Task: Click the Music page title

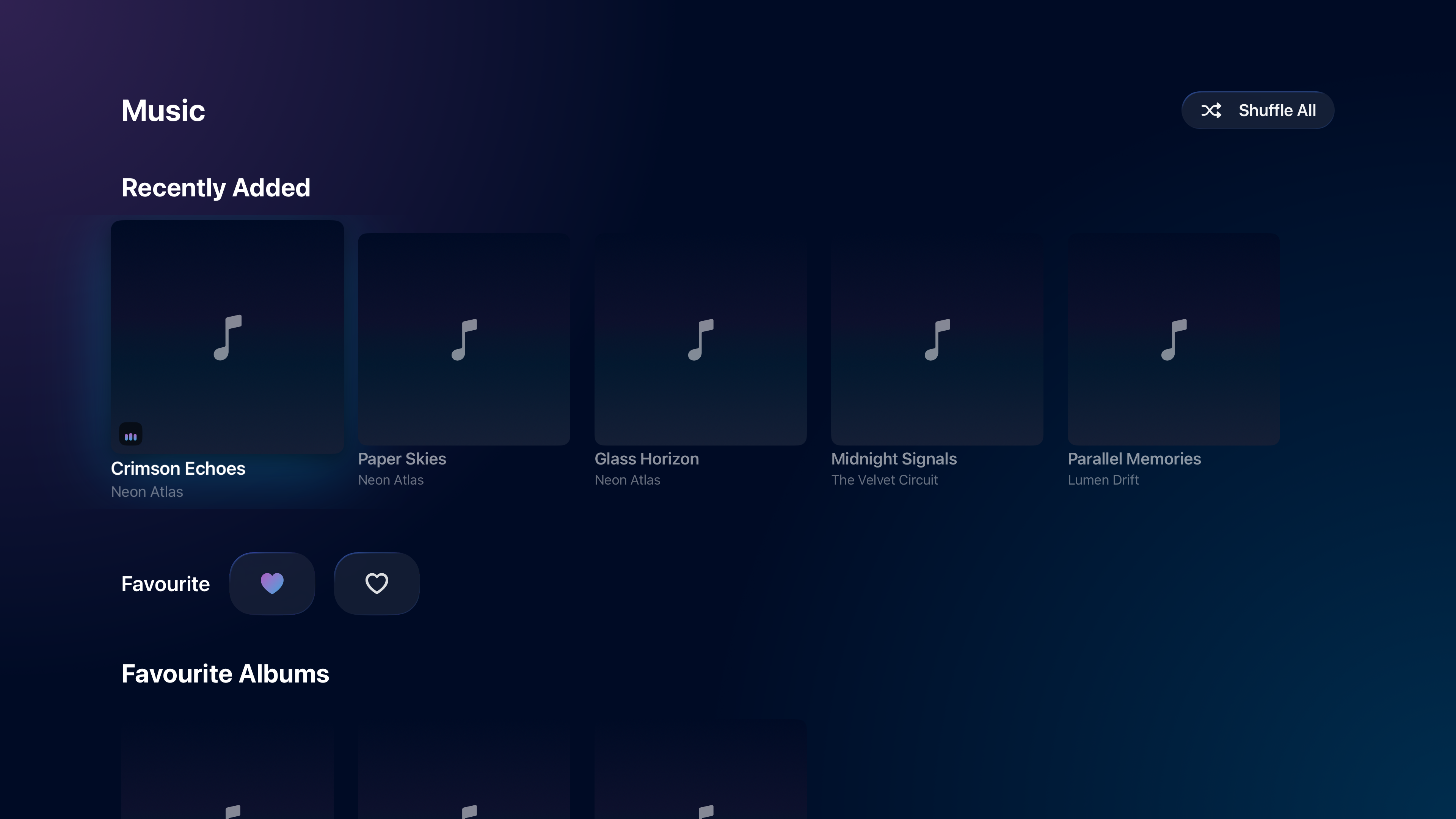Action: click(163, 110)
